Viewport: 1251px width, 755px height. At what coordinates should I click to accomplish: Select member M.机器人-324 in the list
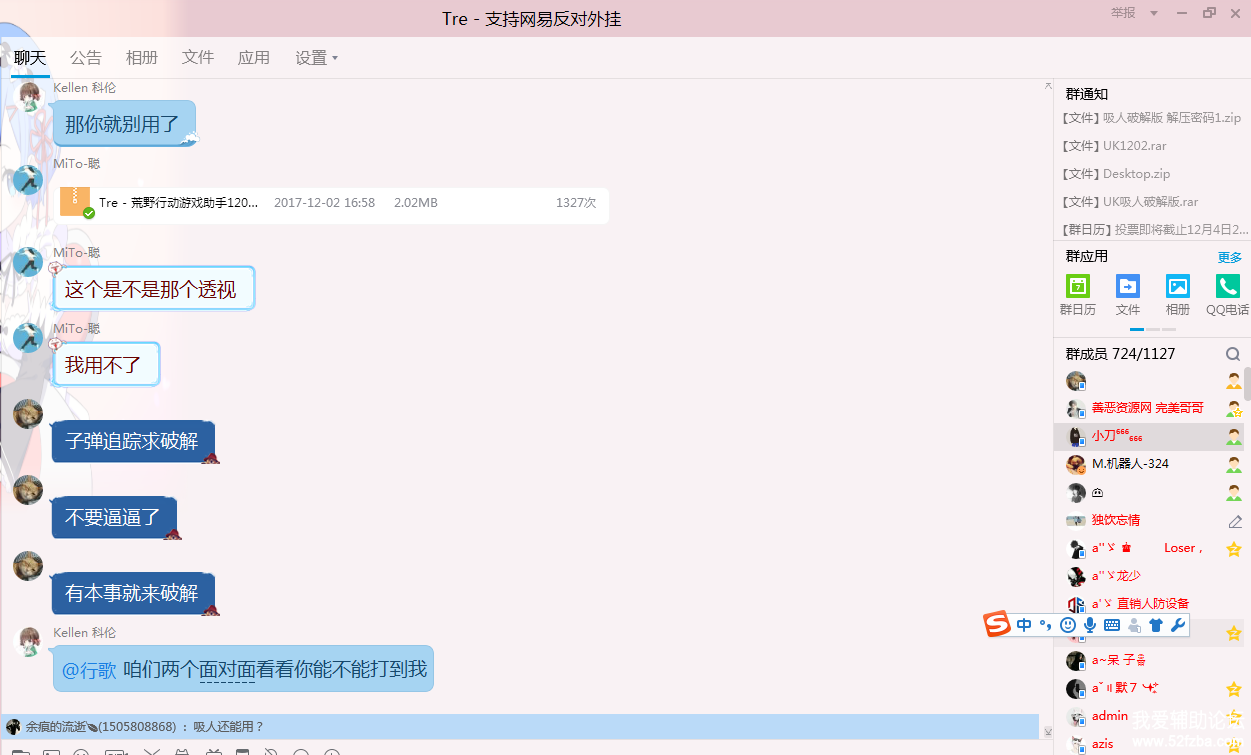point(1149,465)
